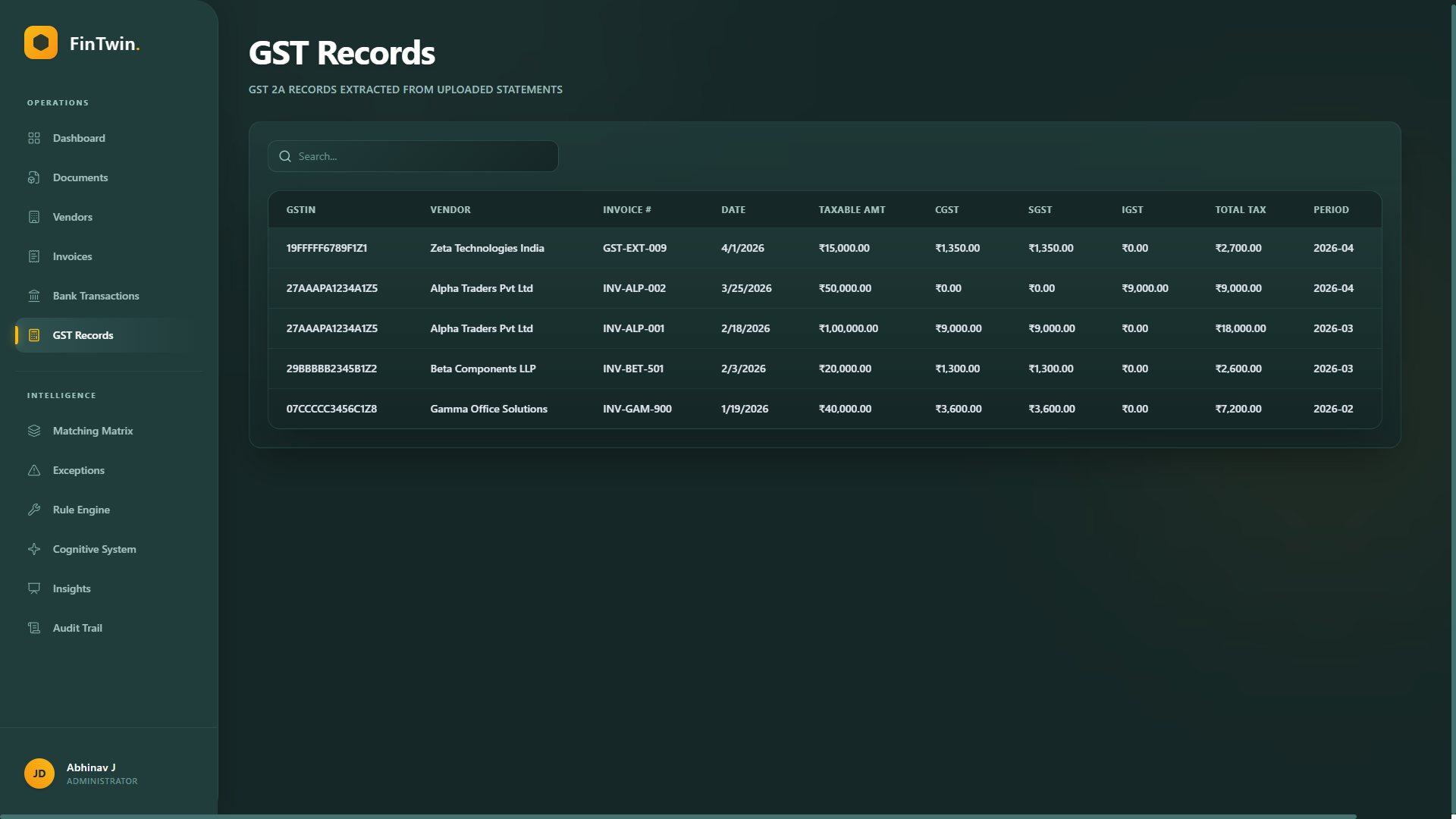This screenshot has height=819, width=1456.
Task: Click the FinTwin hexagon logo icon
Action: click(x=41, y=42)
